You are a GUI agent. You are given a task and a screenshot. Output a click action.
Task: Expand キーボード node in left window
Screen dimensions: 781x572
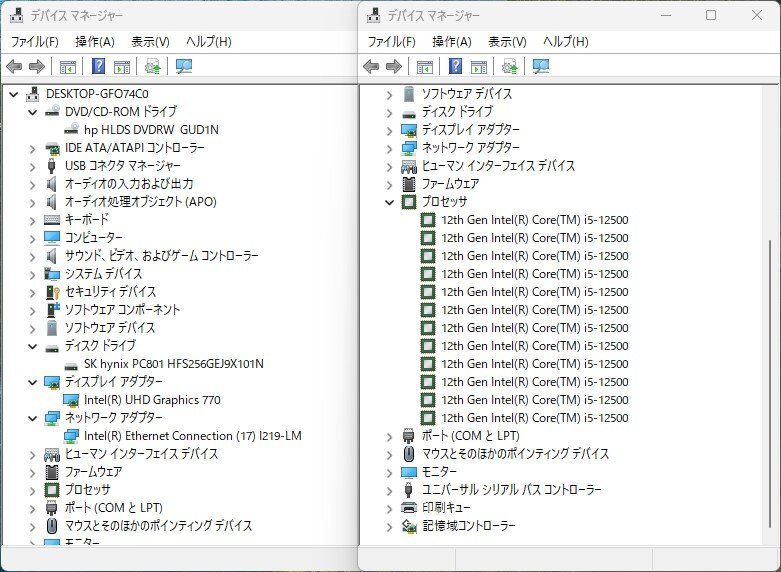tap(33, 220)
